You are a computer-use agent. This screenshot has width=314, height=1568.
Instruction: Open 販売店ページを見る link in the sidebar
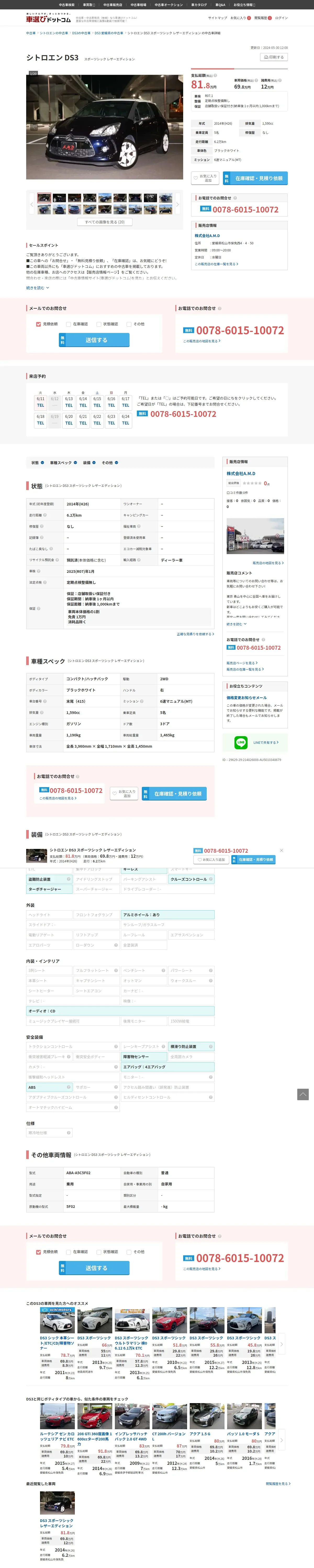[x=242, y=662]
